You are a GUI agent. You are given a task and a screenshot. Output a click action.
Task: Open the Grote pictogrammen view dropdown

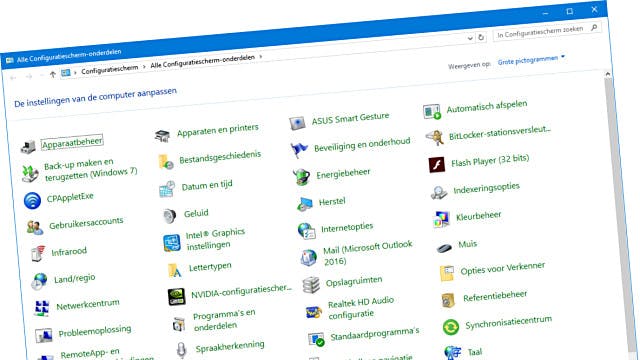coord(531,60)
